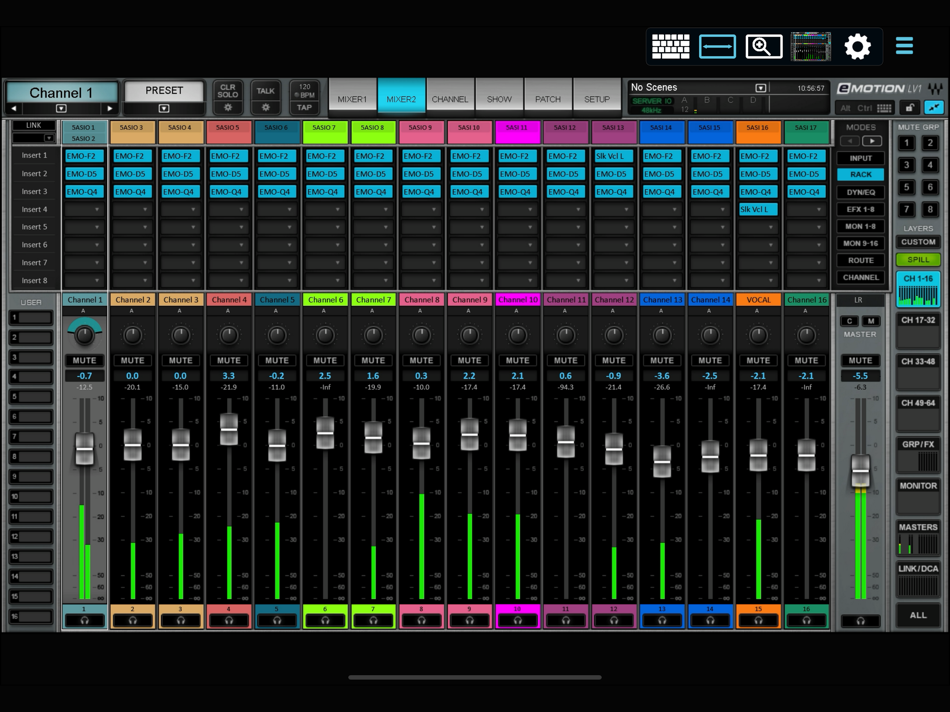950x712 pixels.
Task: Open the blue hamburger menu icon
Action: [x=904, y=45]
